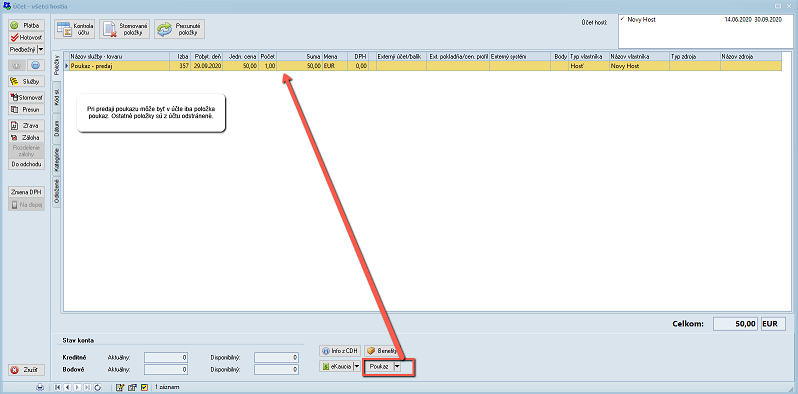Sort by Názov služby - tovaru column

point(120,57)
